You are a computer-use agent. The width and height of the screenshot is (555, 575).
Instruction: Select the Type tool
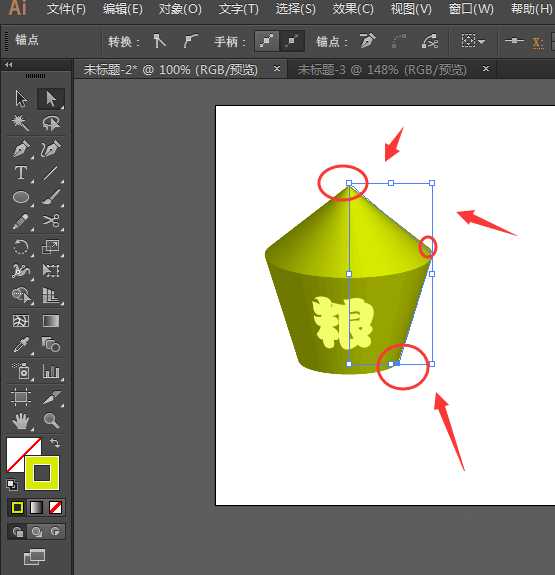(x=21, y=173)
